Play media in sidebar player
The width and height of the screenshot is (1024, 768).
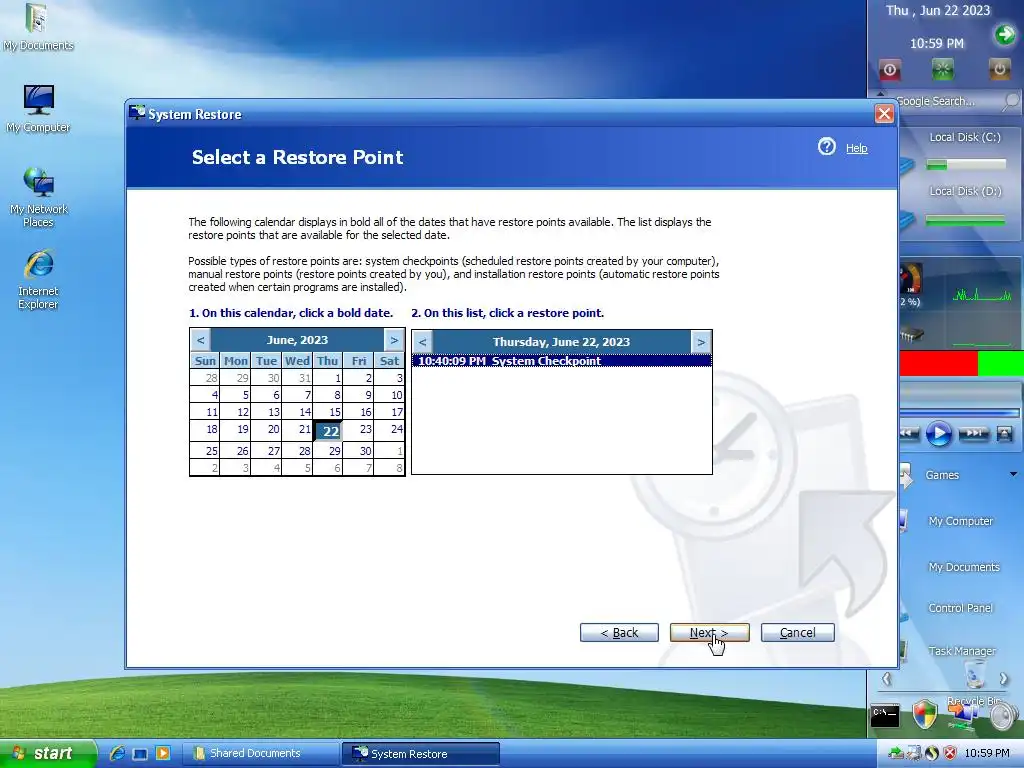(938, 434)
